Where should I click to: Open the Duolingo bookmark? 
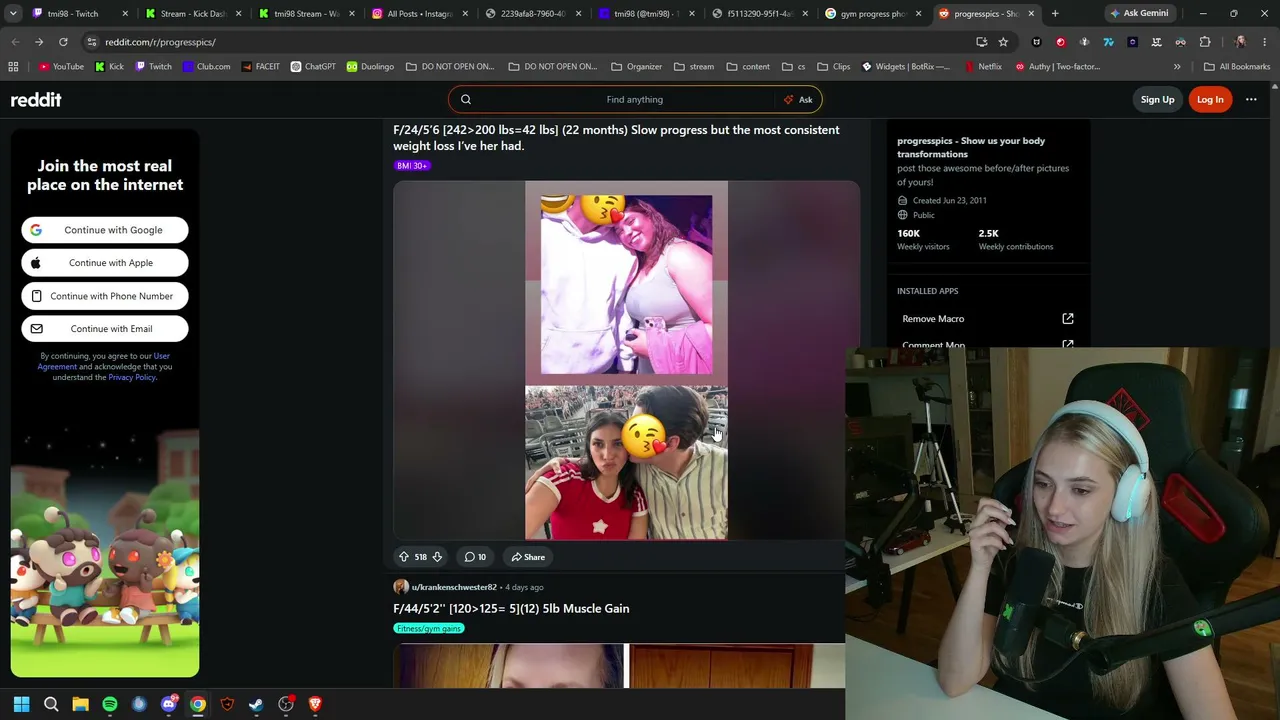coord(370,67)
